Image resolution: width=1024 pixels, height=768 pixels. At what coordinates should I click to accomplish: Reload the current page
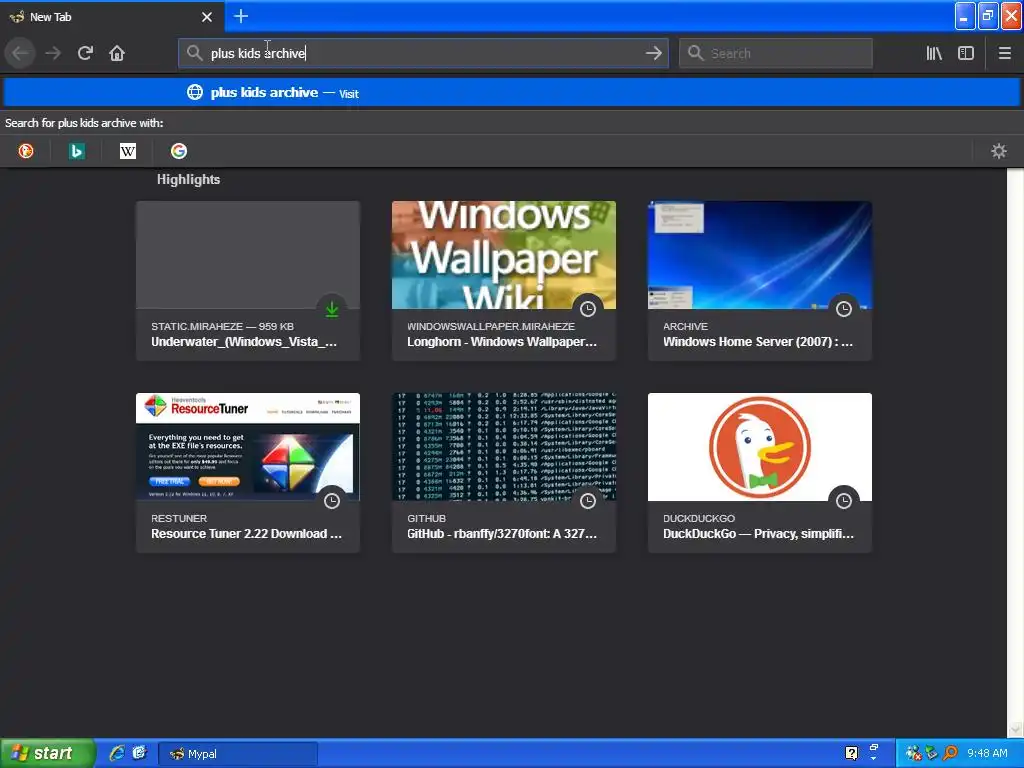(85, 53)
